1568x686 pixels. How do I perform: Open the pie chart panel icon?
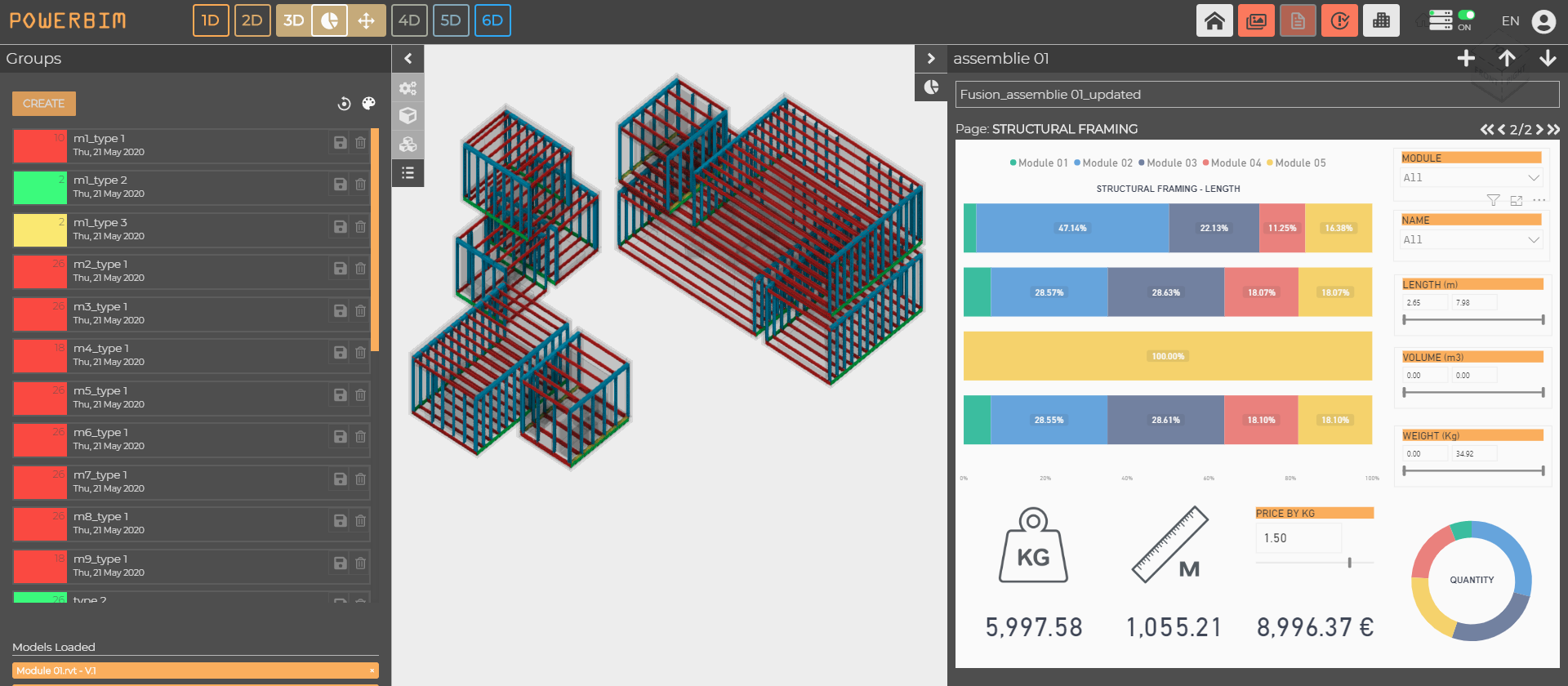(x=931, y=87)
